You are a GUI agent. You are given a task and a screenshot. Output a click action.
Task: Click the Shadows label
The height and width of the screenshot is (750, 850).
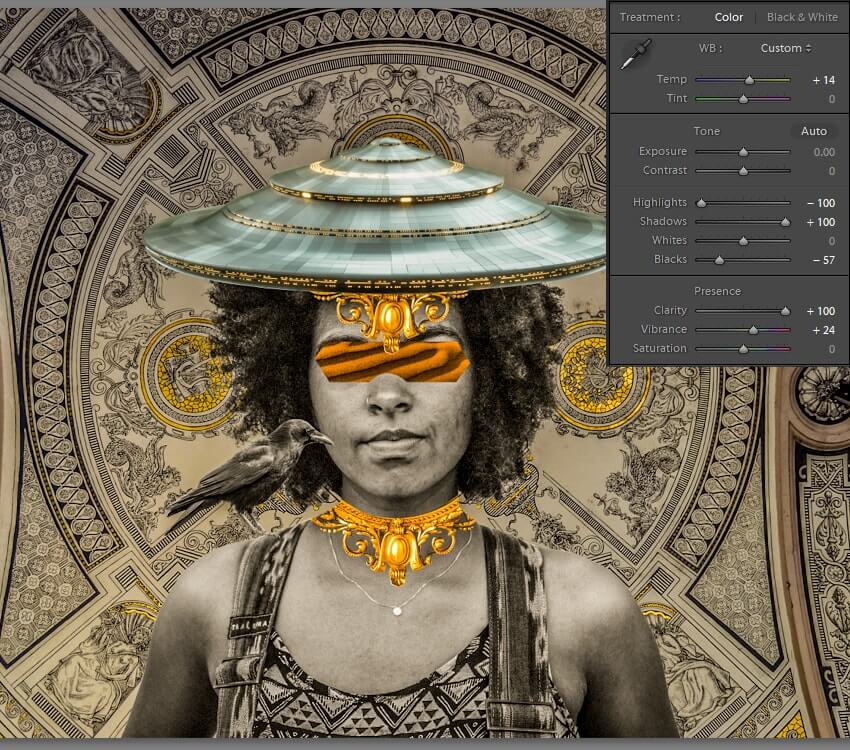click(x=663, y=221)
